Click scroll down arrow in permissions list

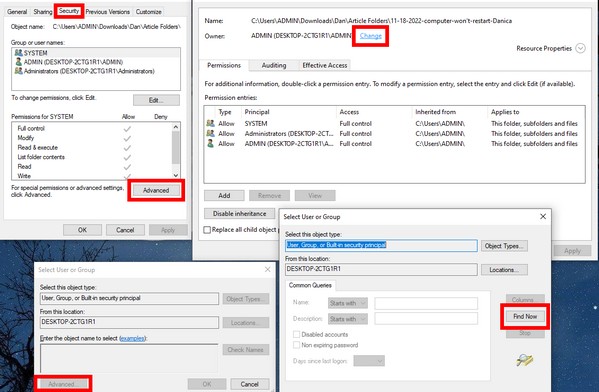click(x=176, y=175)
